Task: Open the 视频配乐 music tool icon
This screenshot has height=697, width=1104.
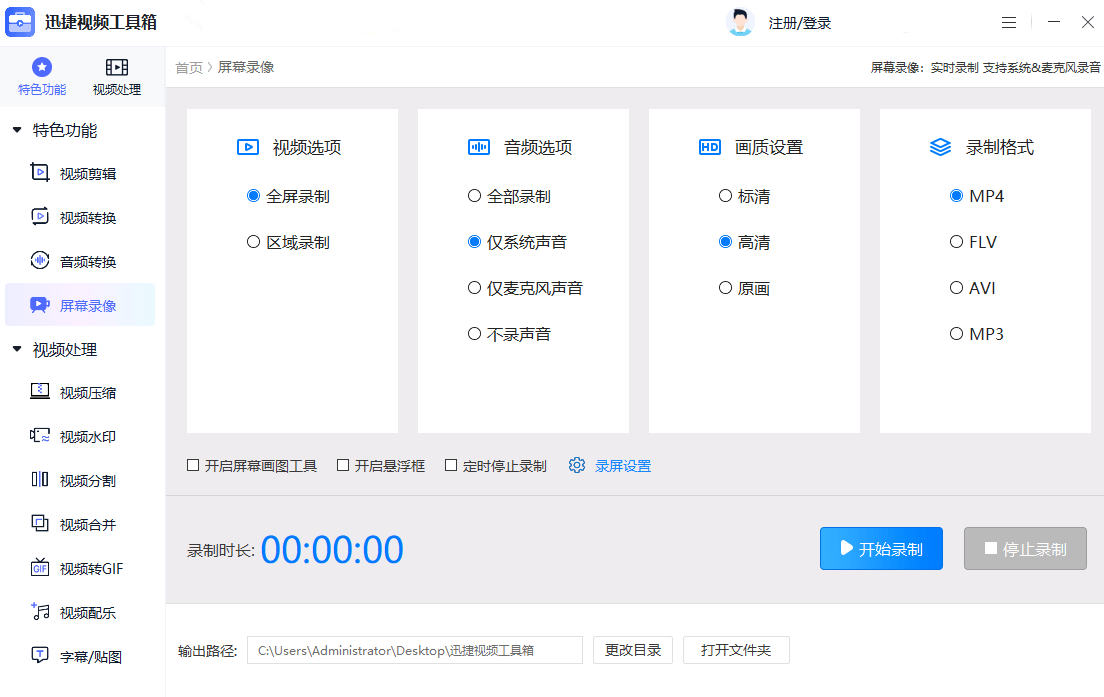Action: tap(40, 612)
